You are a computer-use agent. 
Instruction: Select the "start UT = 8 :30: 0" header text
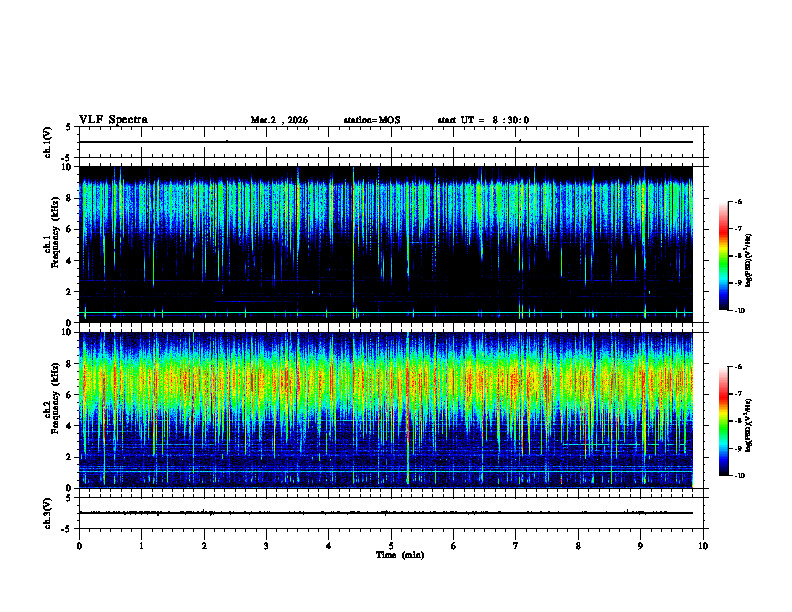(x=483, y=120)
